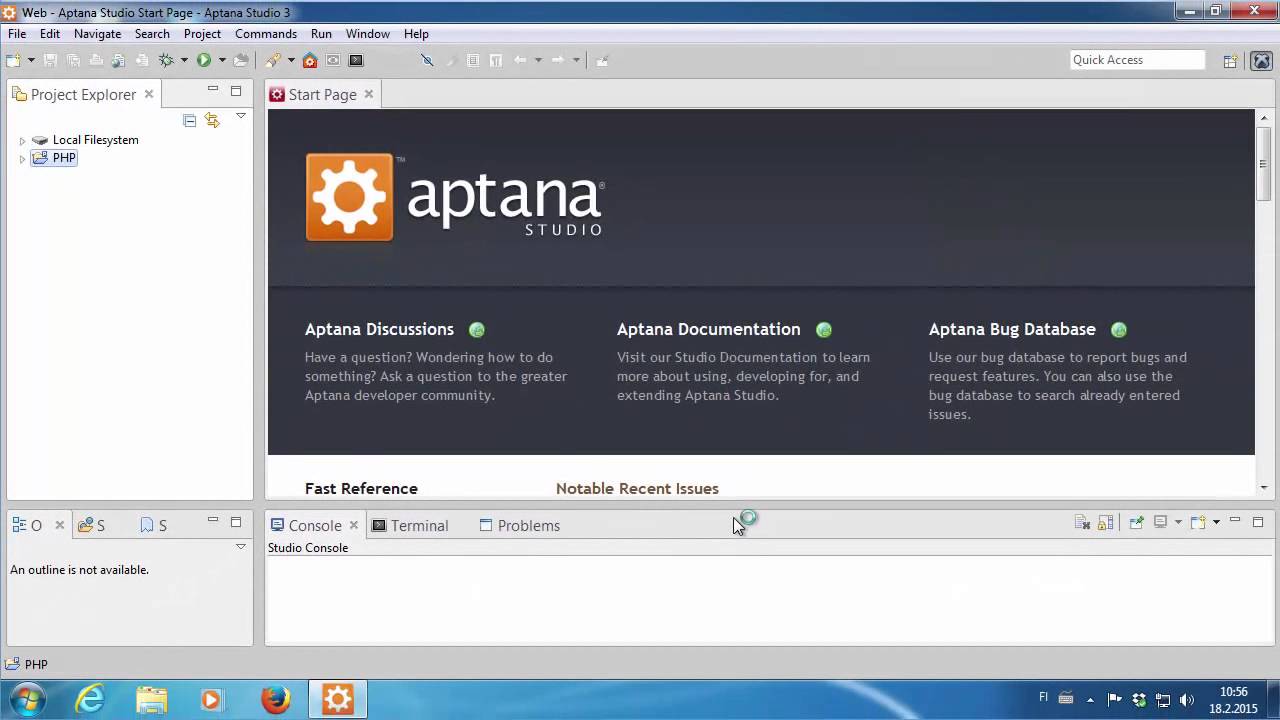Open Internet Explorer from the taskbar

(x=90, y=699)
